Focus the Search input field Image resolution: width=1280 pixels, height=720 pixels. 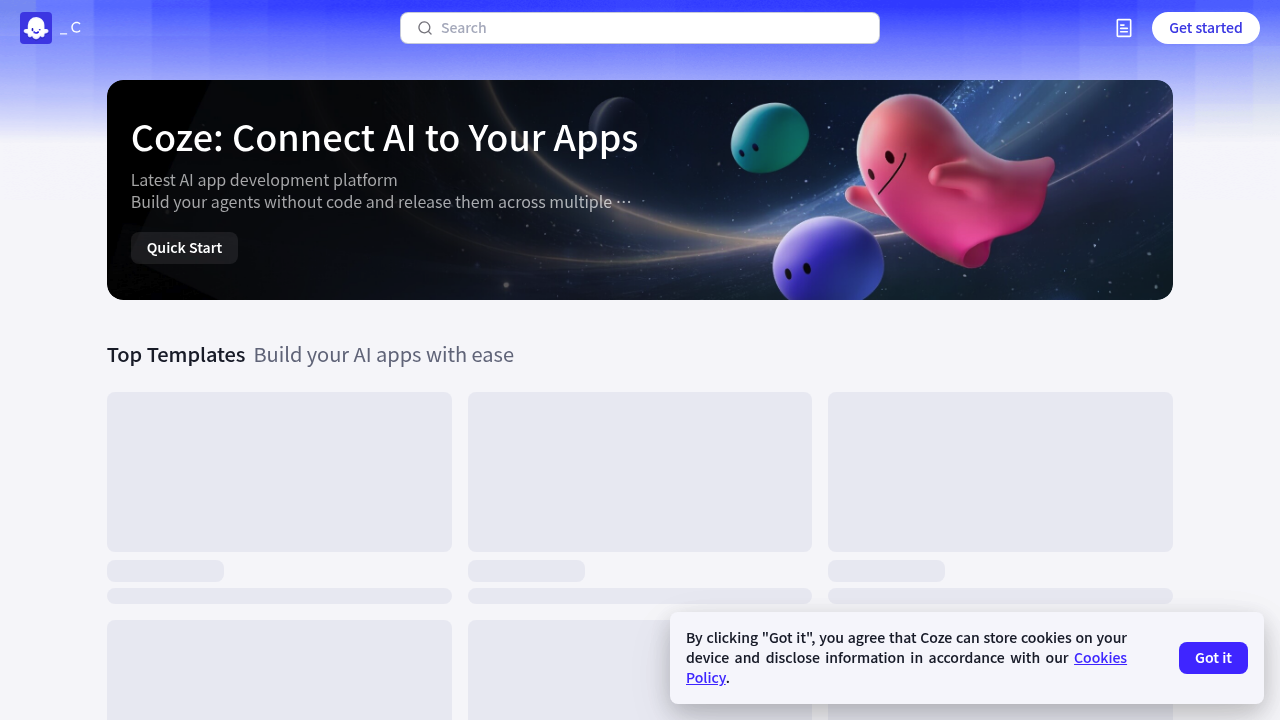[640, 28]
